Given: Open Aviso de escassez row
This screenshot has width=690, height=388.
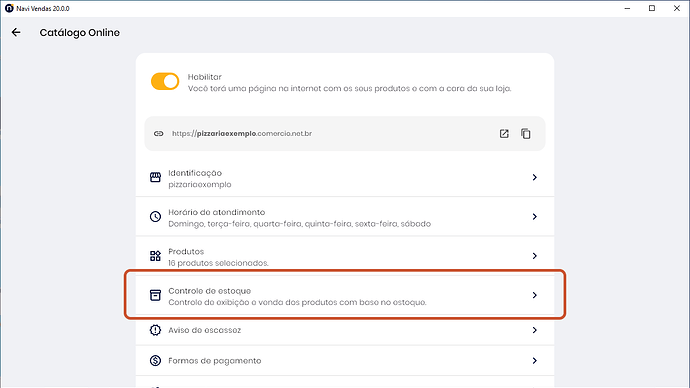Looking at the screenshot, I should (345, 330).
